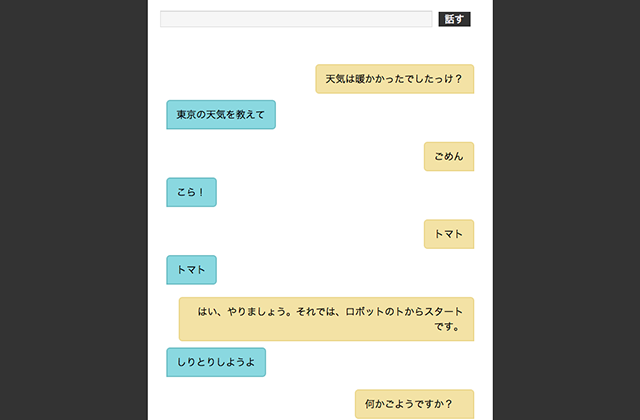Click "暖かかった" in the top yellow bubble
The image size is (640, 420).
(380, 79)
